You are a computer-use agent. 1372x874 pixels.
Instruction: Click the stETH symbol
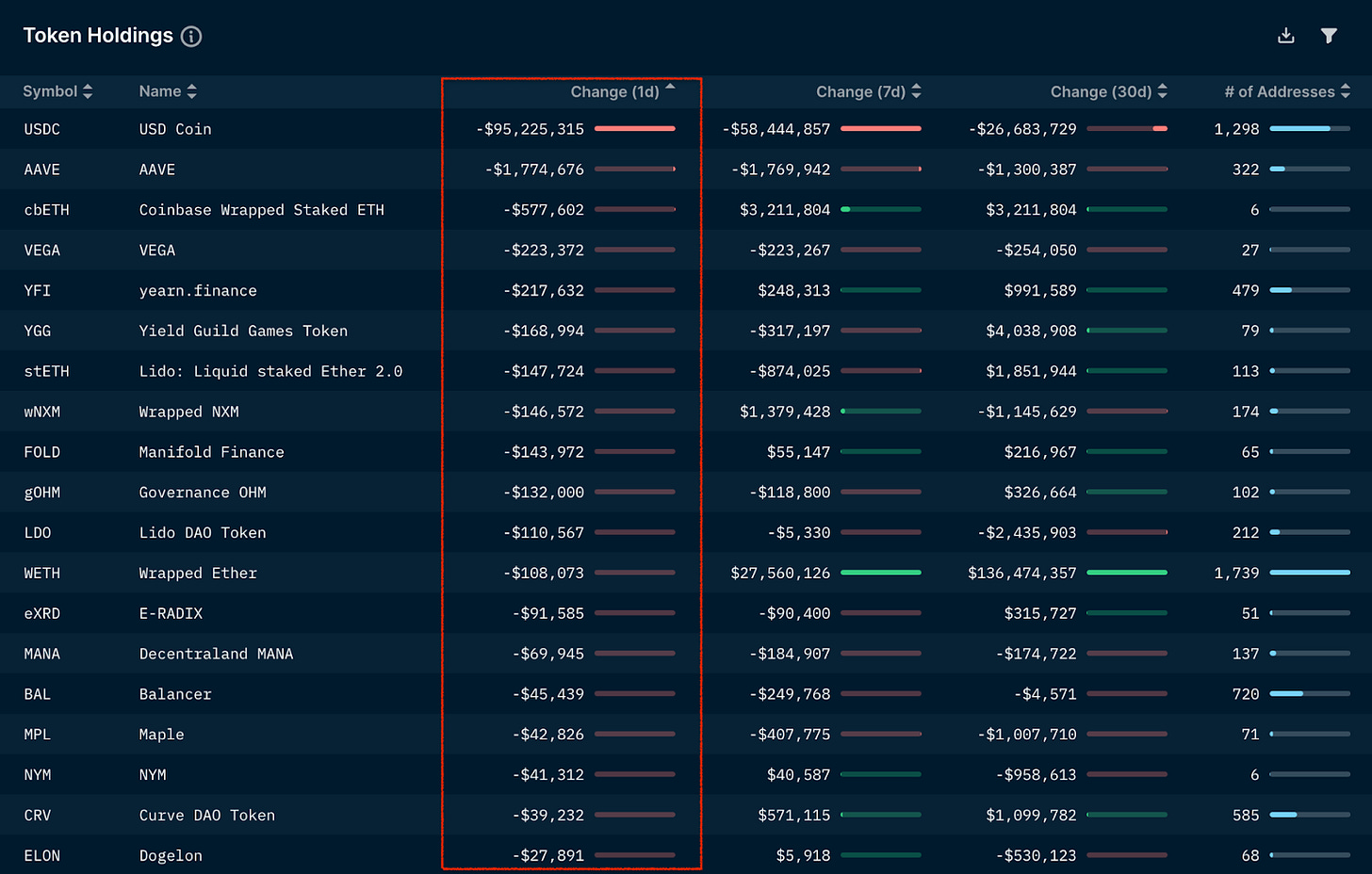47,372
